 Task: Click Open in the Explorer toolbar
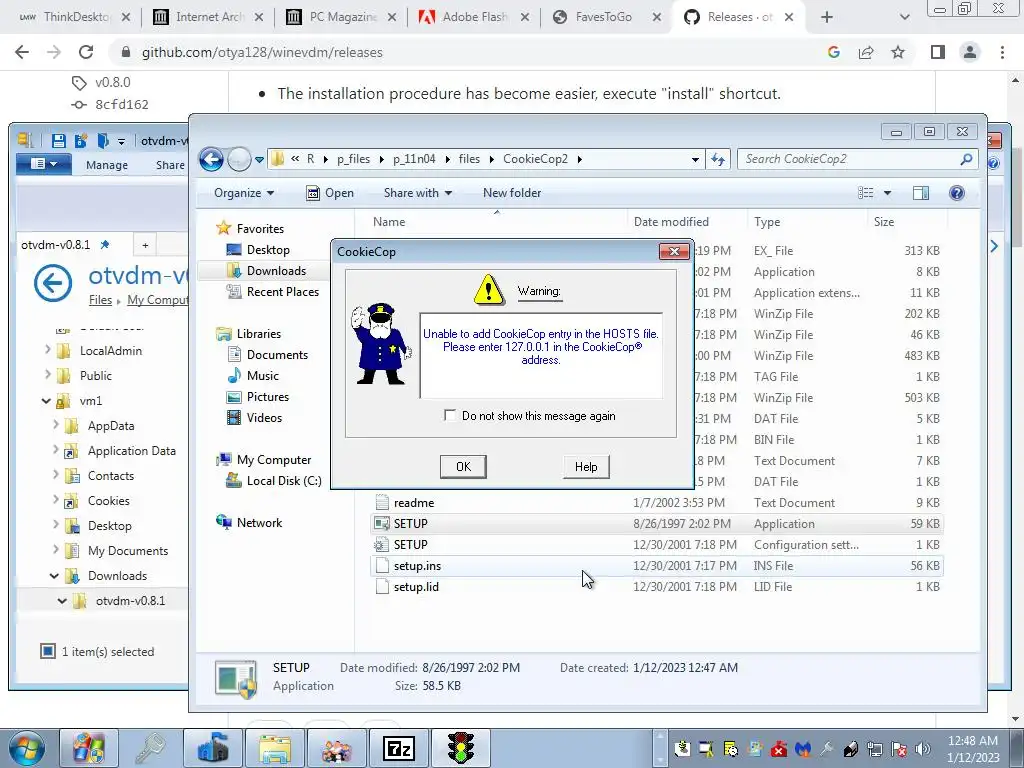[330, 193]
